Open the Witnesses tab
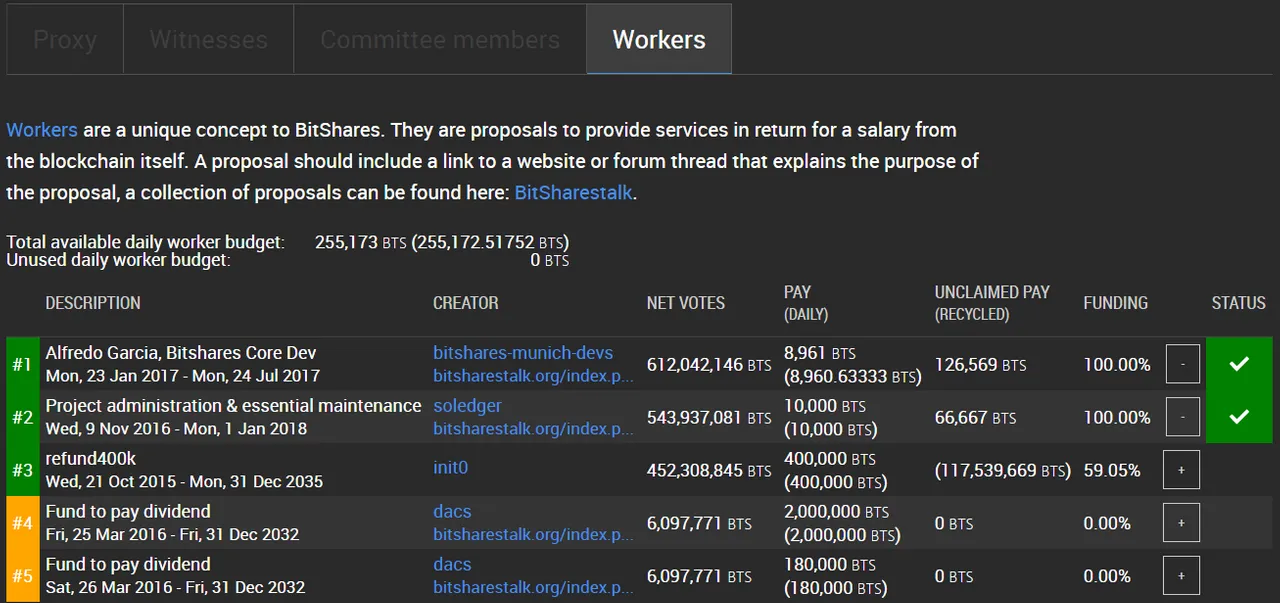The image size is (1280, 603). pos(208,40)
